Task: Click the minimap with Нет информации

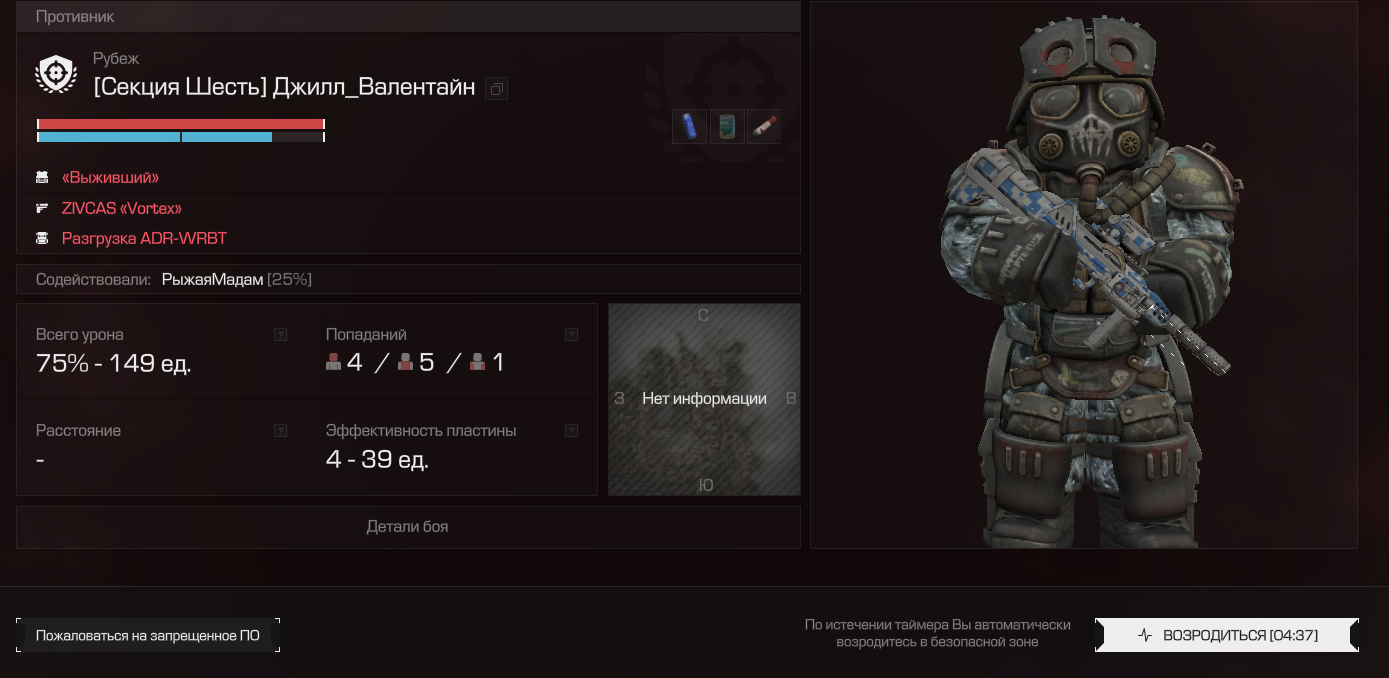Action: (x=704, y=399)
